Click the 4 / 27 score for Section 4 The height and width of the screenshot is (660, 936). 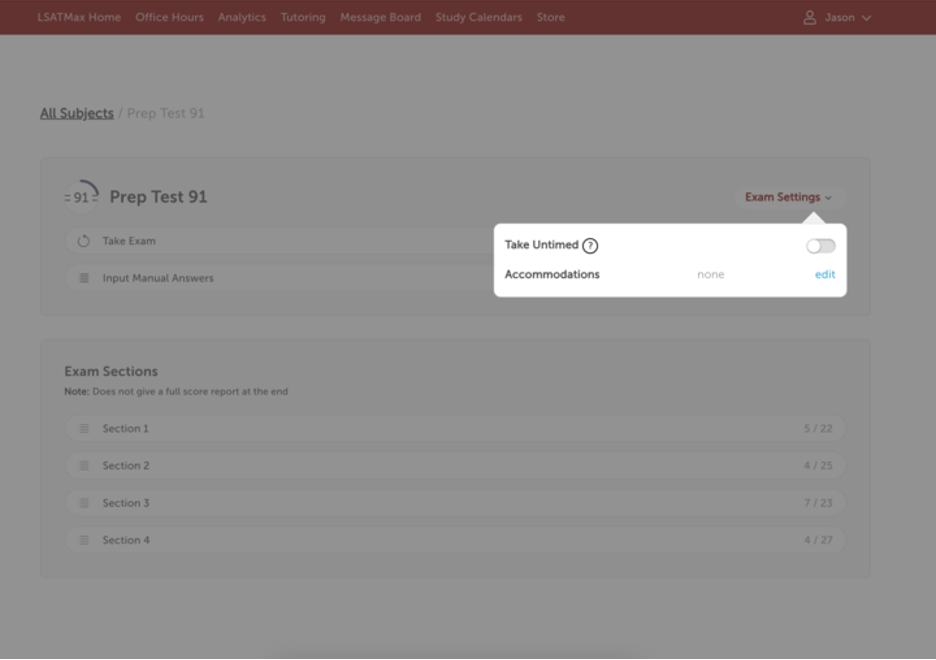point(818,540)
